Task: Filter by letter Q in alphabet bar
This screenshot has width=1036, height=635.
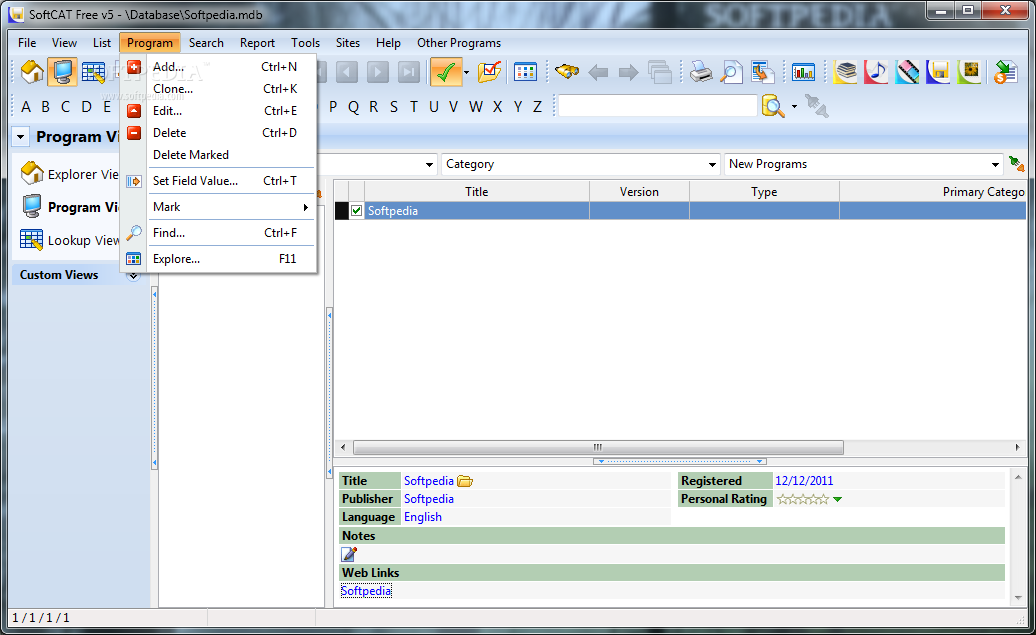Action: (x=353, y=107)
